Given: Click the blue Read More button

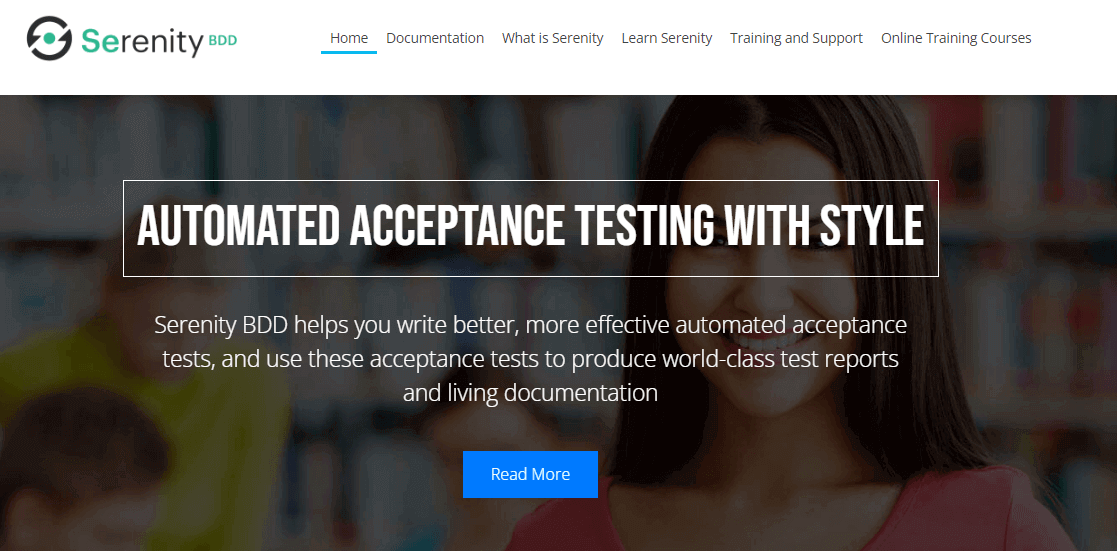Looking at the screenshot, I should [x=530, y=474].
